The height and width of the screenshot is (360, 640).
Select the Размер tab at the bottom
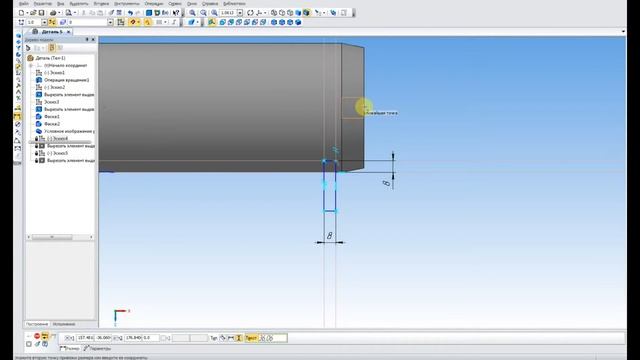point(70,349)
